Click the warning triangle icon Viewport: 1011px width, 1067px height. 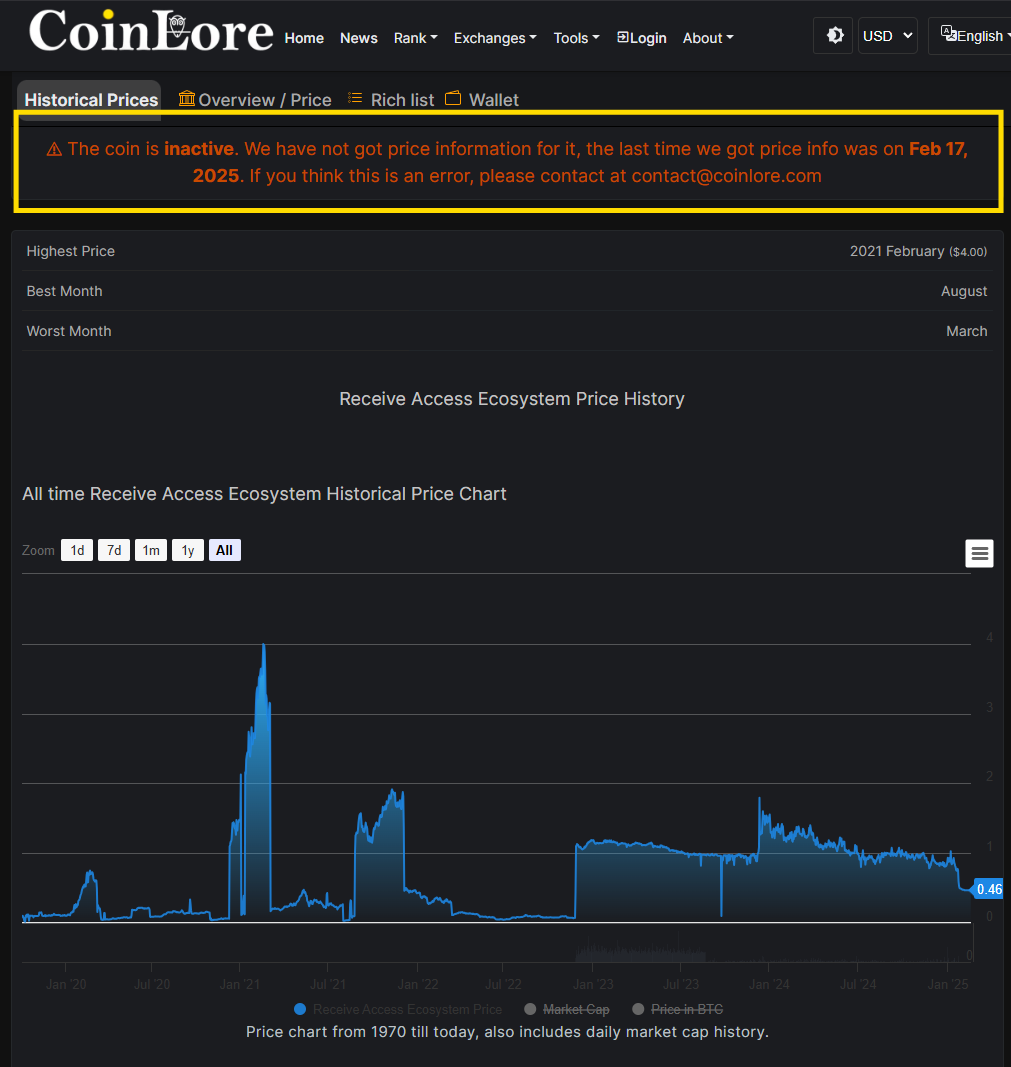pos(54,149)
